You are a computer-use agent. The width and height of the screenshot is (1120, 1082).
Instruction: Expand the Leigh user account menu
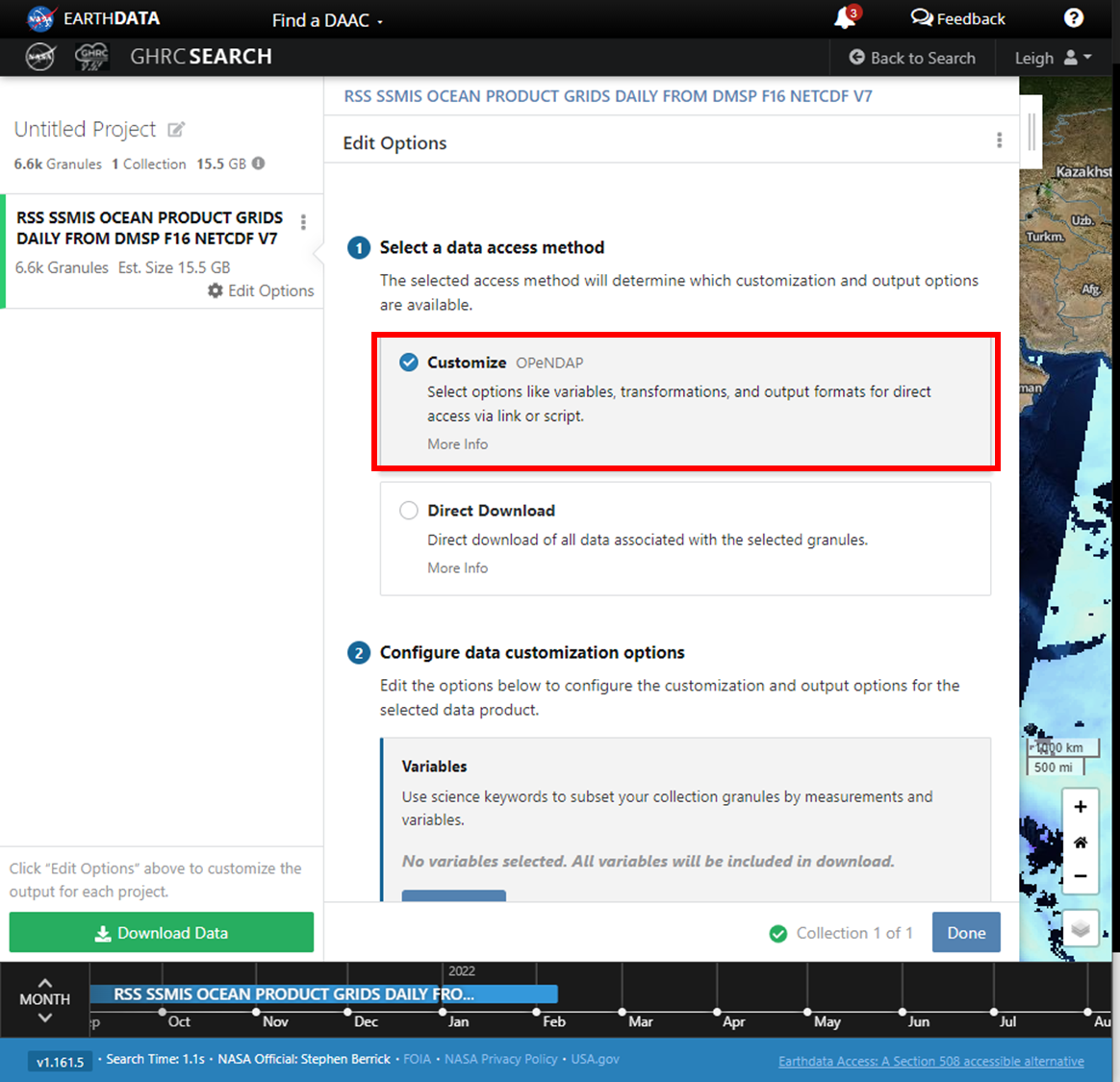pos(1053,58)
